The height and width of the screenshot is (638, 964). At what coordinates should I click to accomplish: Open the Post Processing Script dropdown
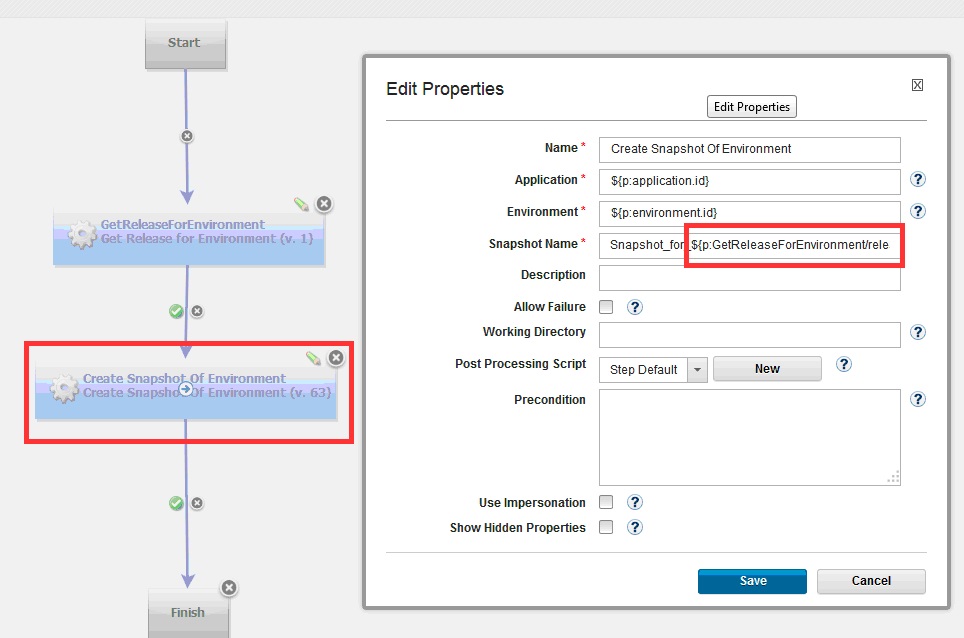[x=697, y=369]
